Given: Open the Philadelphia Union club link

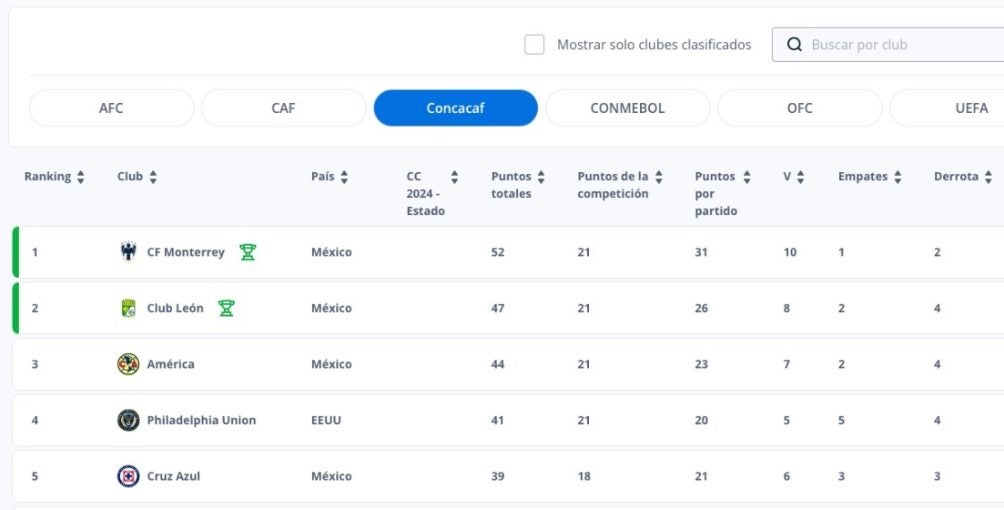Looking at the screenshot, I should pos(201,420).
